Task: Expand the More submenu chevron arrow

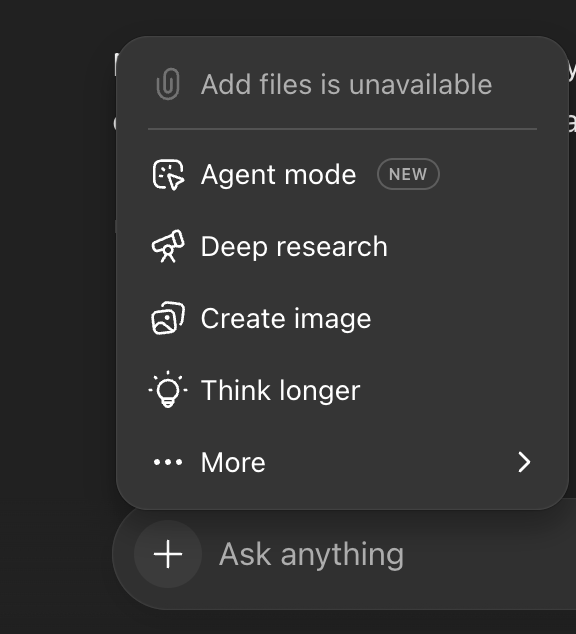Action: point(524,462)
